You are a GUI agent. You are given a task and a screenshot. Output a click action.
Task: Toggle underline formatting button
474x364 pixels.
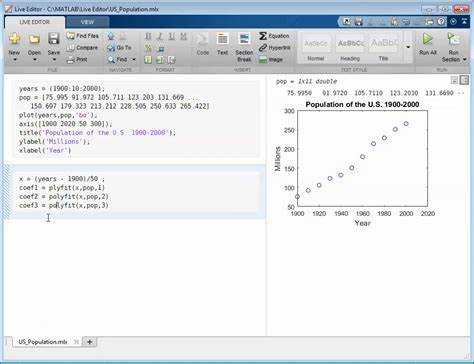tap(172, 36)
